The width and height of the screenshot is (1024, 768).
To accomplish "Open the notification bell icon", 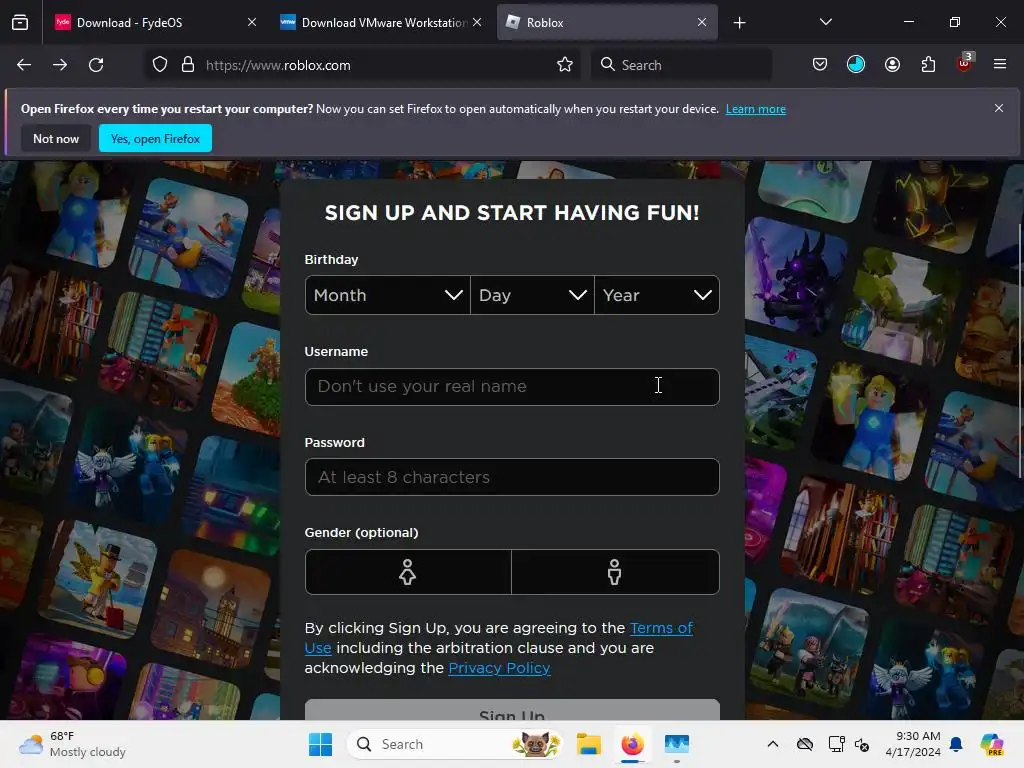I will [956, 744].
